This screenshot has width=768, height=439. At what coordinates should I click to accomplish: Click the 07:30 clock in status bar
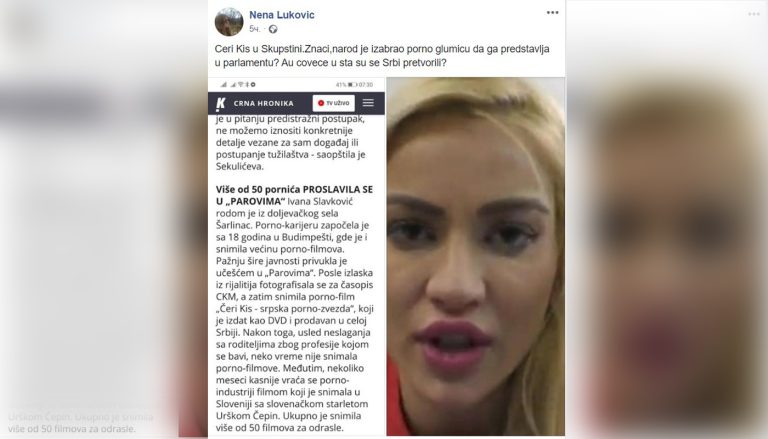pyautogui.click(x=366, y=85)
